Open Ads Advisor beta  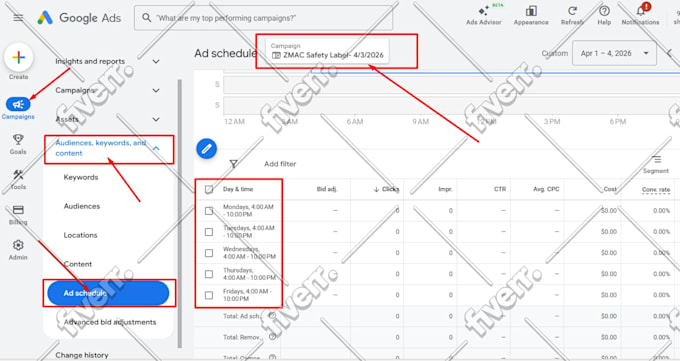click(x=484, y=15)
